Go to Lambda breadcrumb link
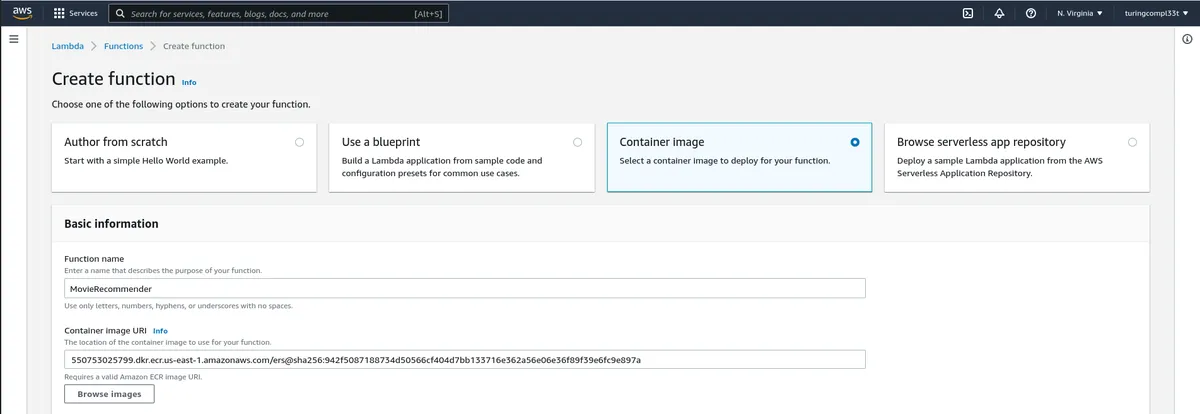 67,46
